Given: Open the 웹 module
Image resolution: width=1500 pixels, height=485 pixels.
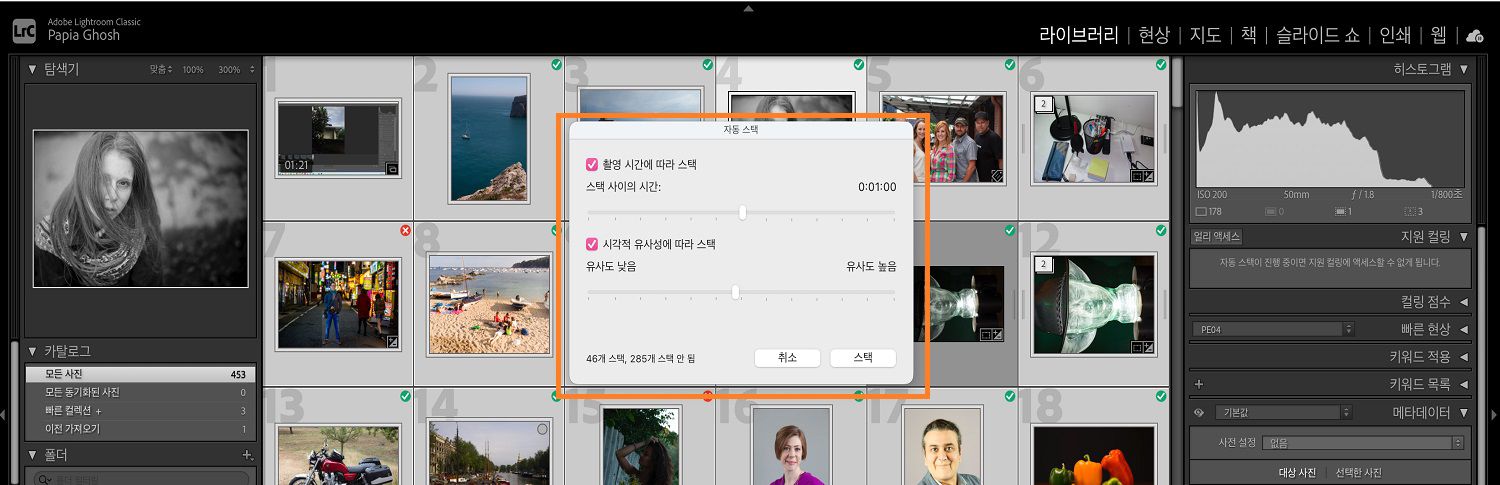Looking at the screenshot, I should tap(1438, 35).
